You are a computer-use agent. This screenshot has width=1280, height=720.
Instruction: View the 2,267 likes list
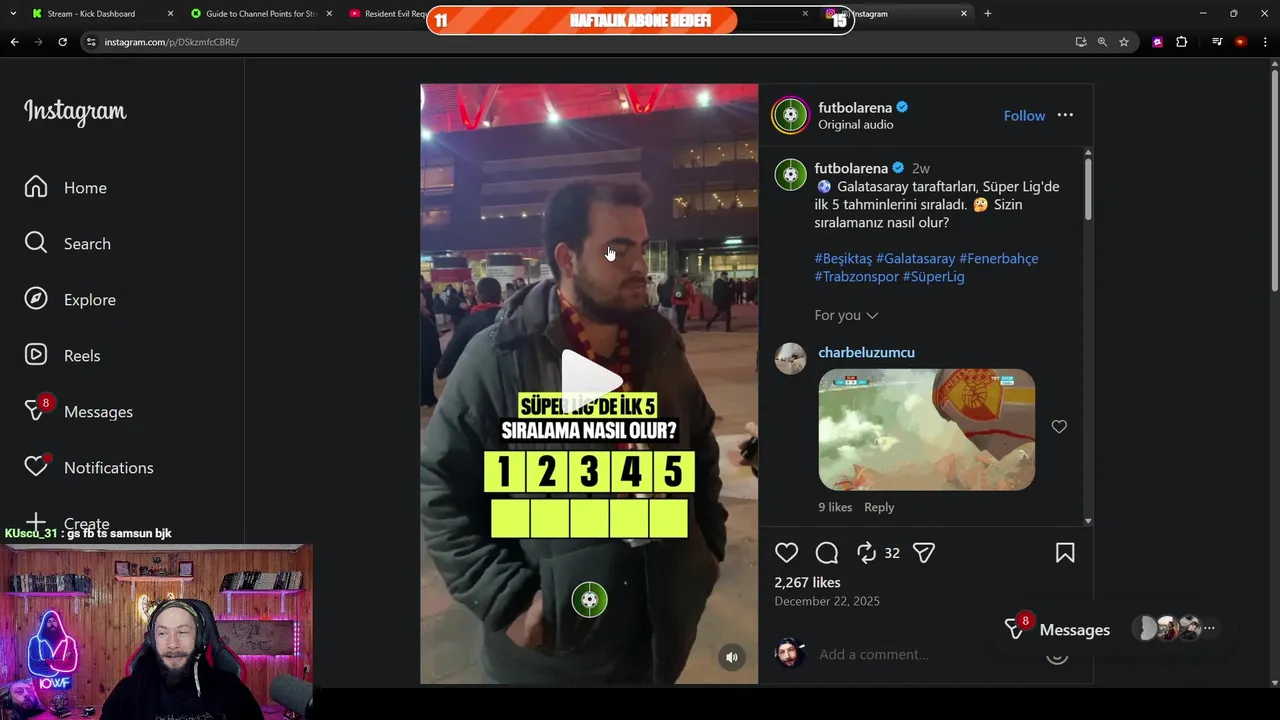coord(807,582)
